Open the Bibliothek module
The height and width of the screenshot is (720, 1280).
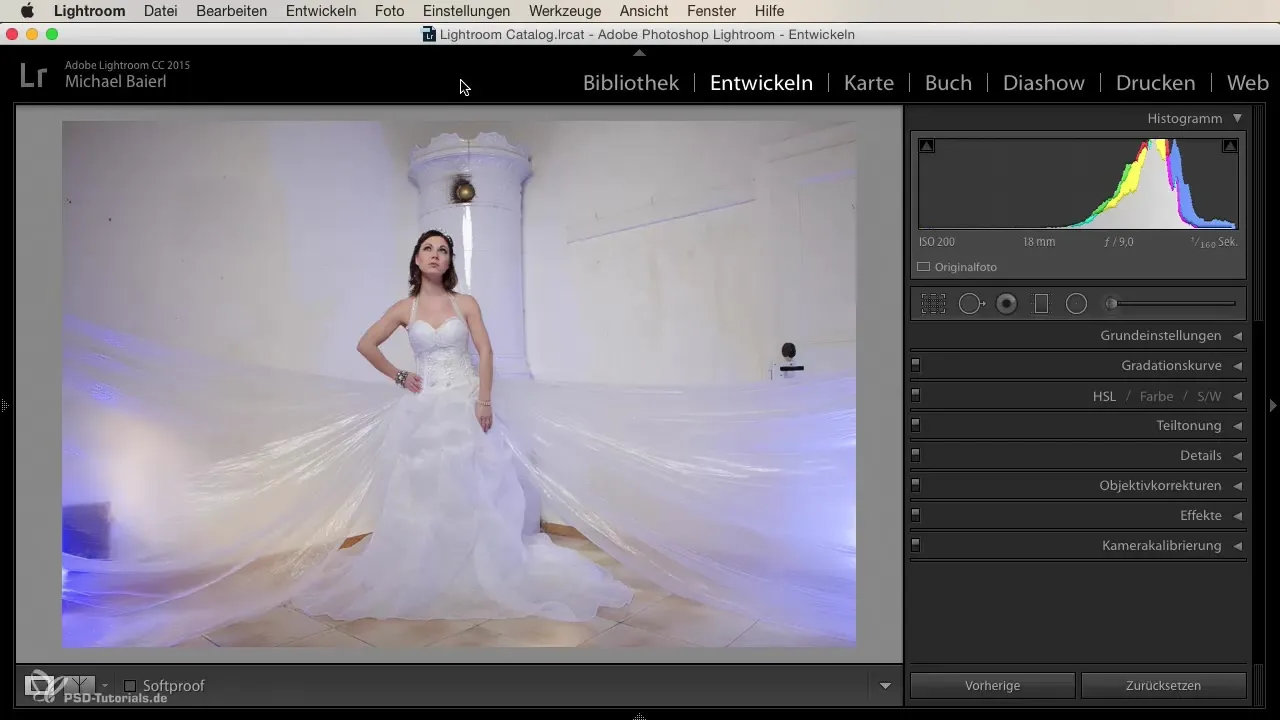pyautogui.click(x=631, y=83)
